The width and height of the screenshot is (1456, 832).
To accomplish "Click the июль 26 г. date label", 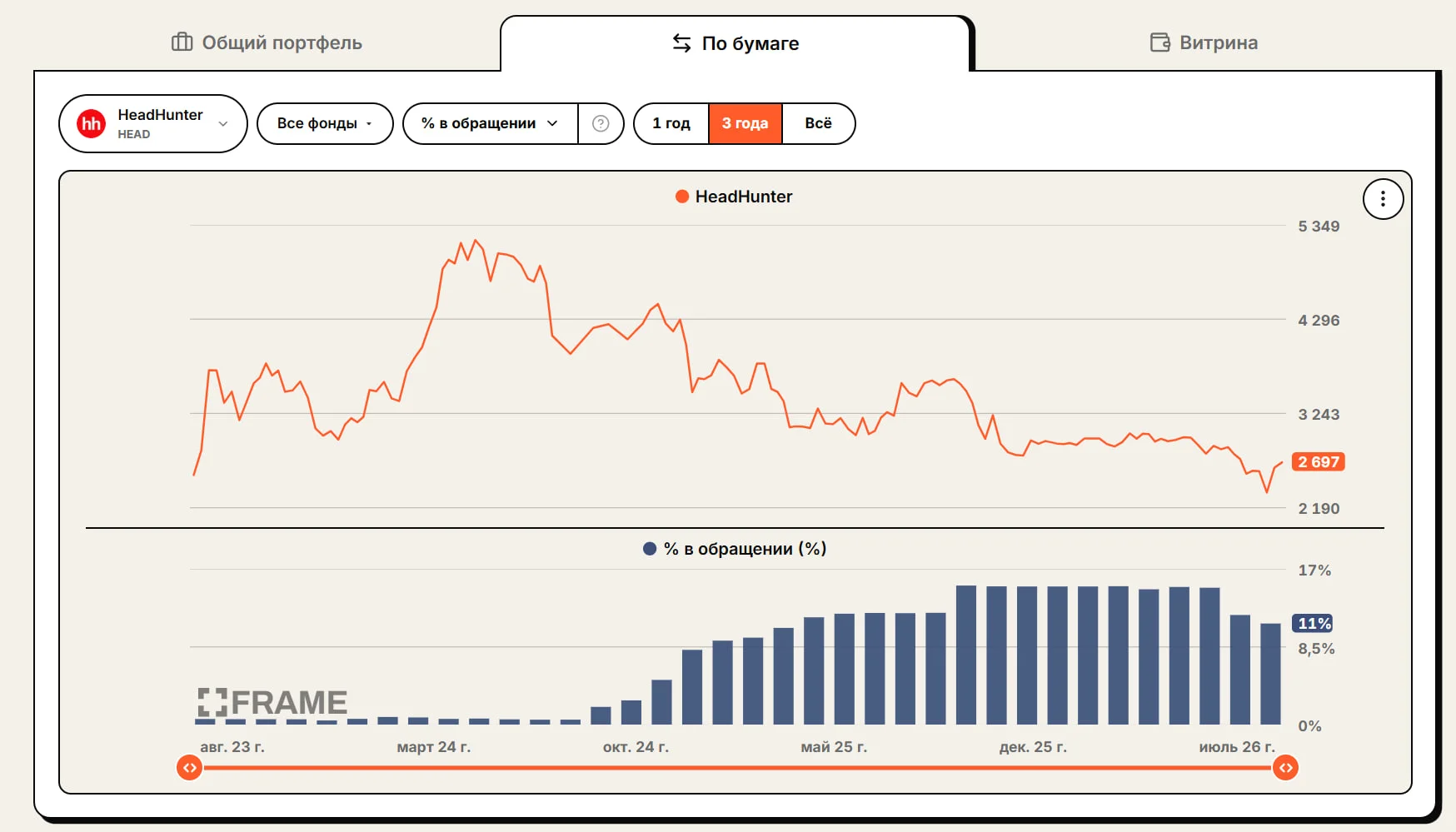I will click(1237, 747).
